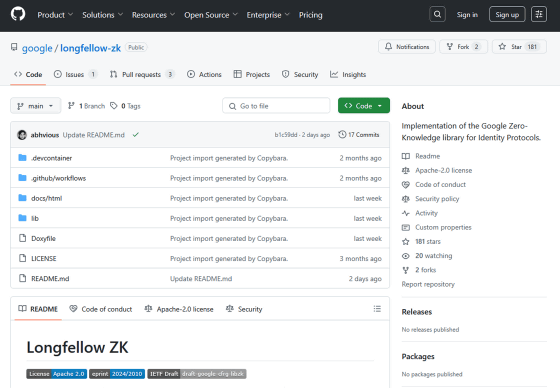Click the Sign up button
The width and height of the screenshot is (560, 388).
coord(507,15)
